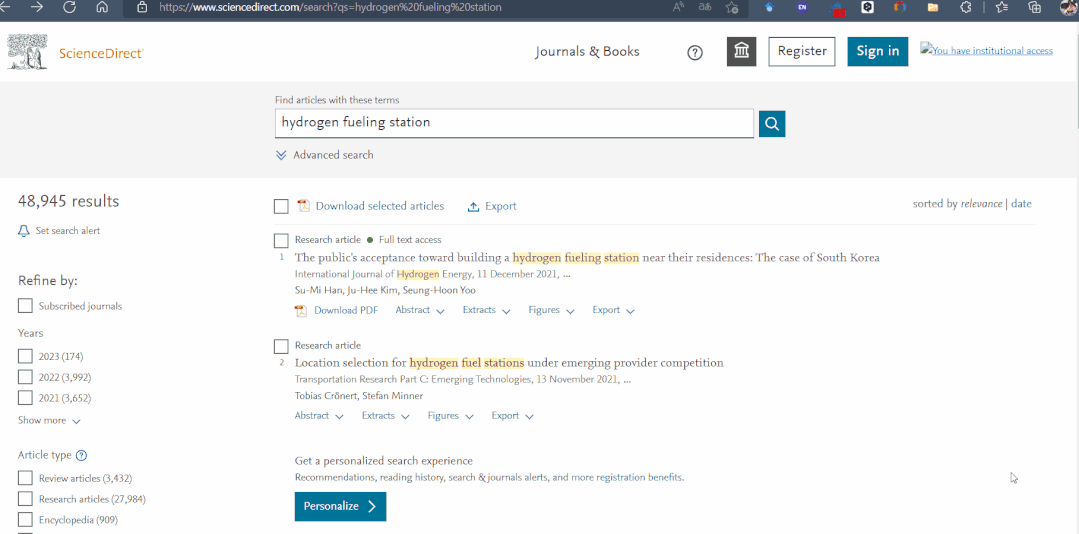
Task: Click the Article type help icon
Action: tap(82, 455)
